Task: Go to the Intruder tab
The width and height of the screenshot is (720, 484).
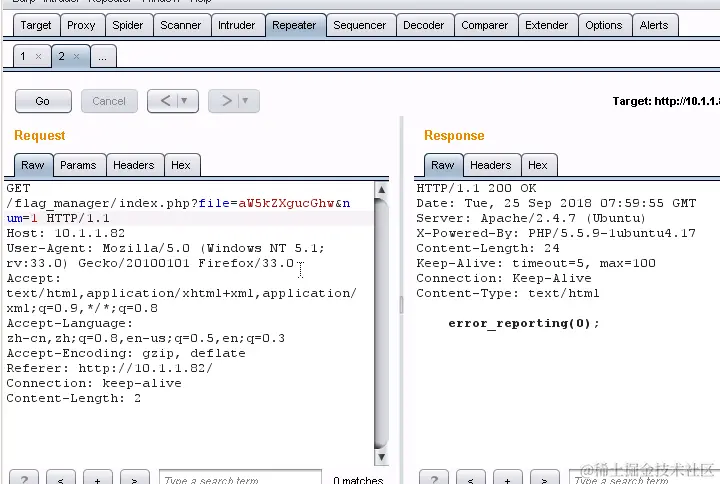Action: point(236,25)
